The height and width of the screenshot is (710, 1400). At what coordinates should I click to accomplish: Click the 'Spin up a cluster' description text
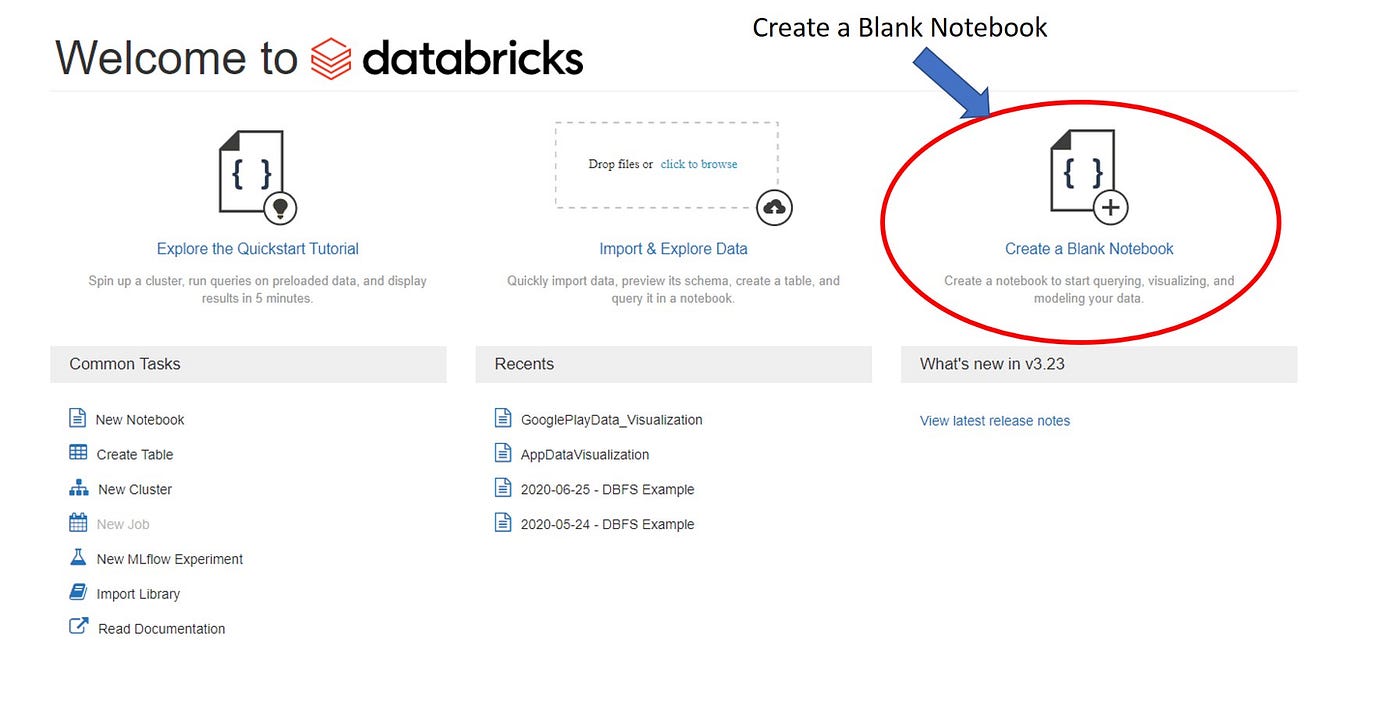[258, 289]
